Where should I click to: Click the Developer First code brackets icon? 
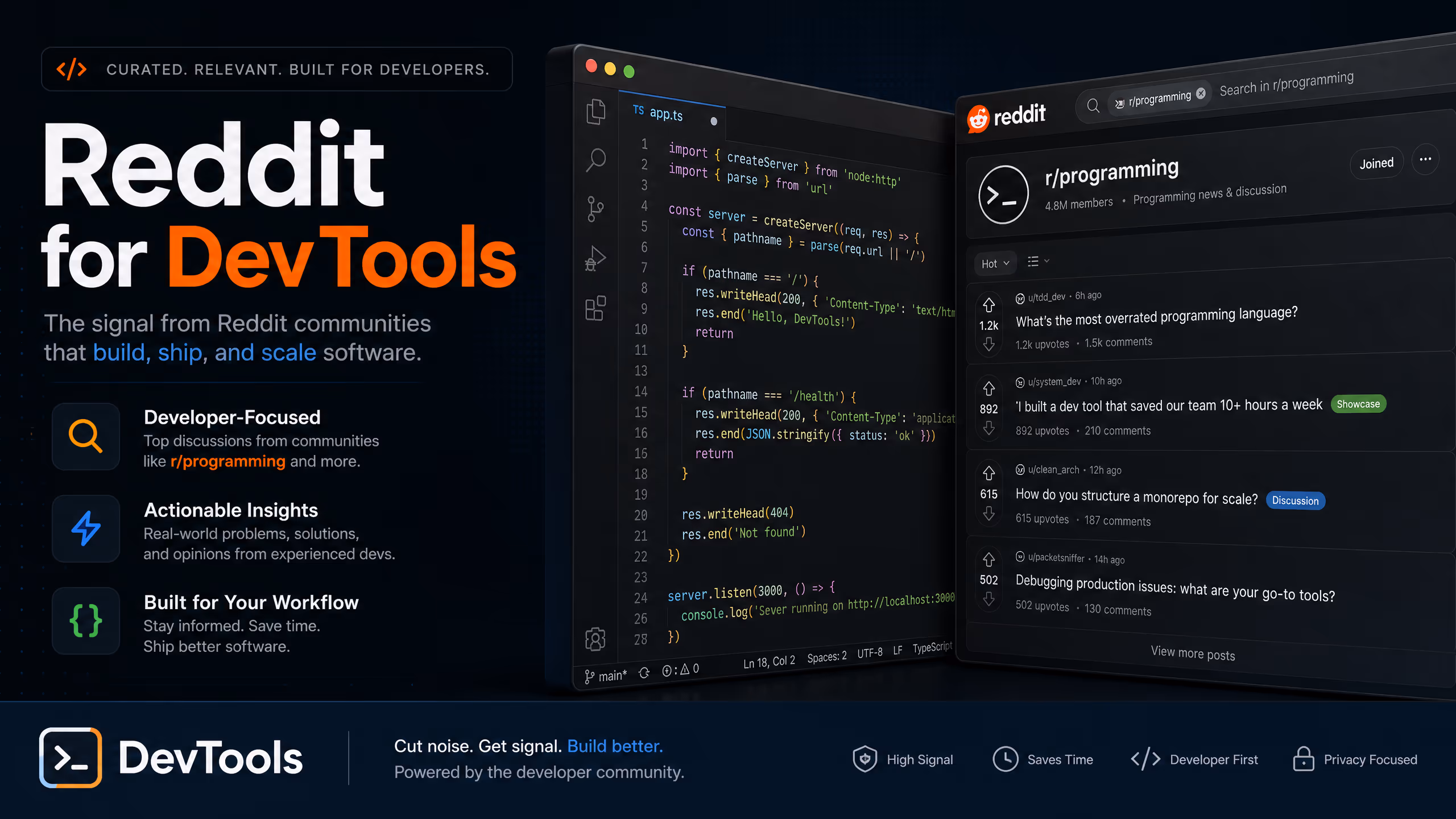click(1145, 759)
